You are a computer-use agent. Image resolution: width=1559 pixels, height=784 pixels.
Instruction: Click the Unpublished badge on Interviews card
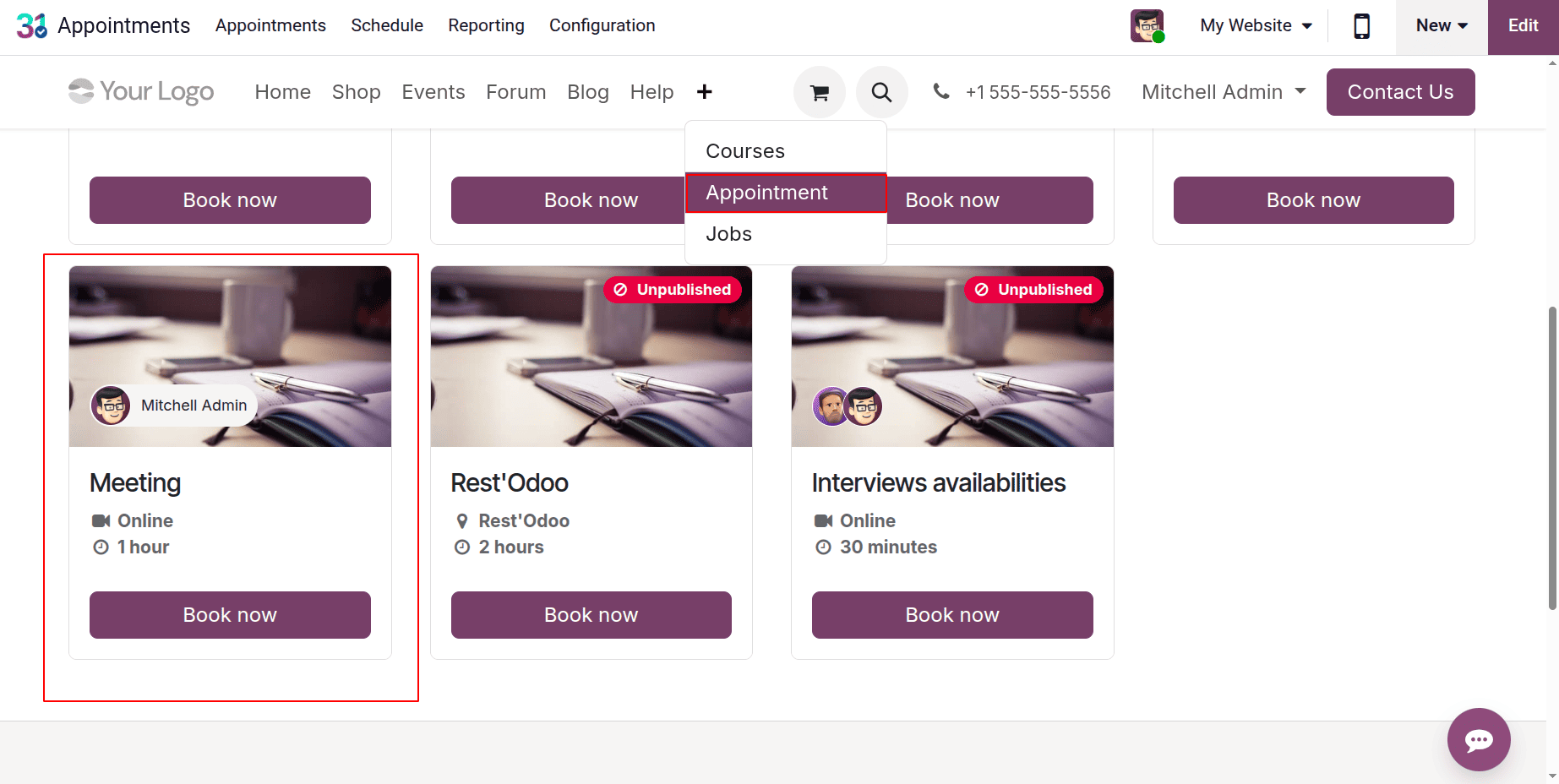(1033, 290)
